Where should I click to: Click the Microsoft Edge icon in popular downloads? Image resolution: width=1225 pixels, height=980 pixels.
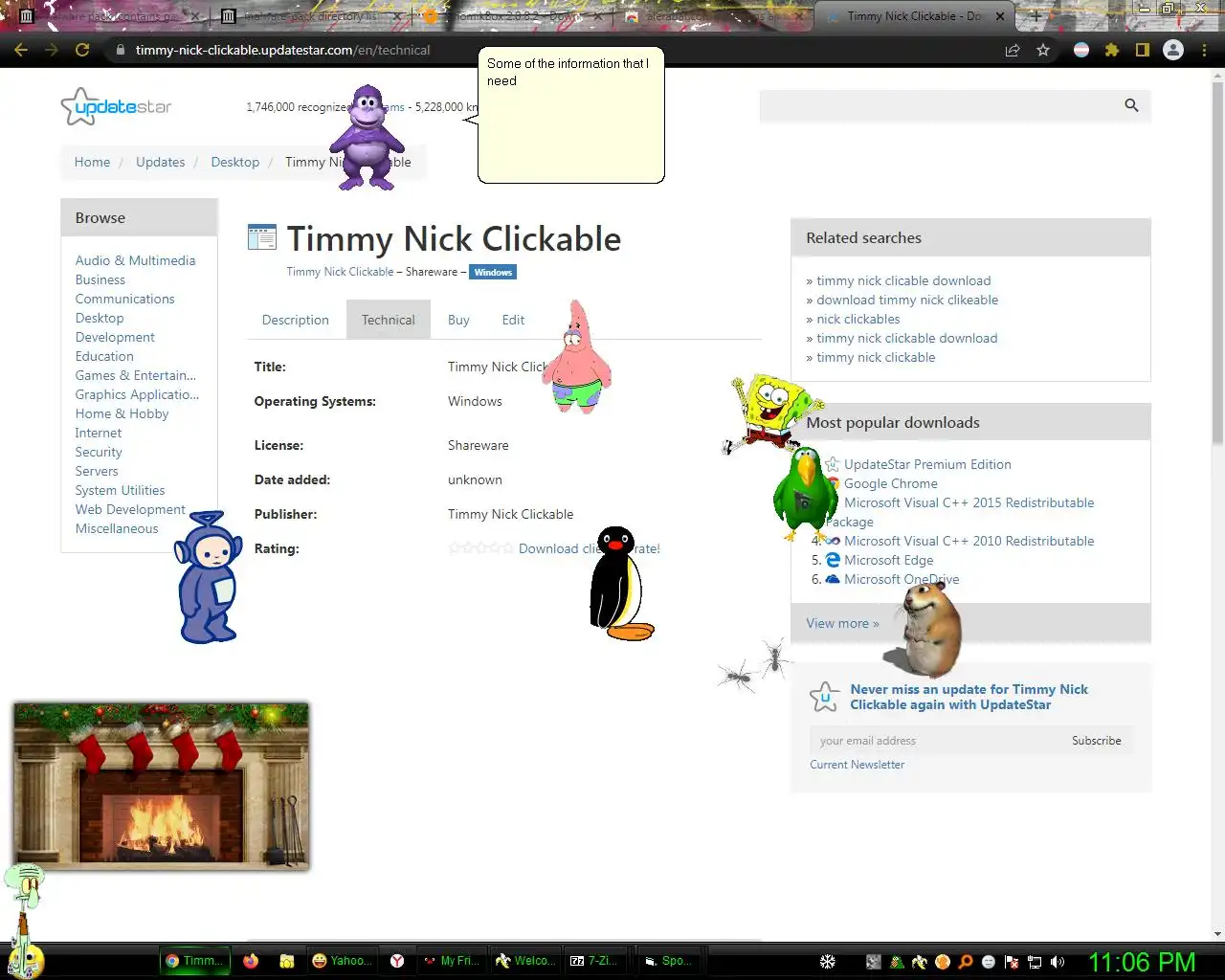pyautogui.click(x=833, y=560)
